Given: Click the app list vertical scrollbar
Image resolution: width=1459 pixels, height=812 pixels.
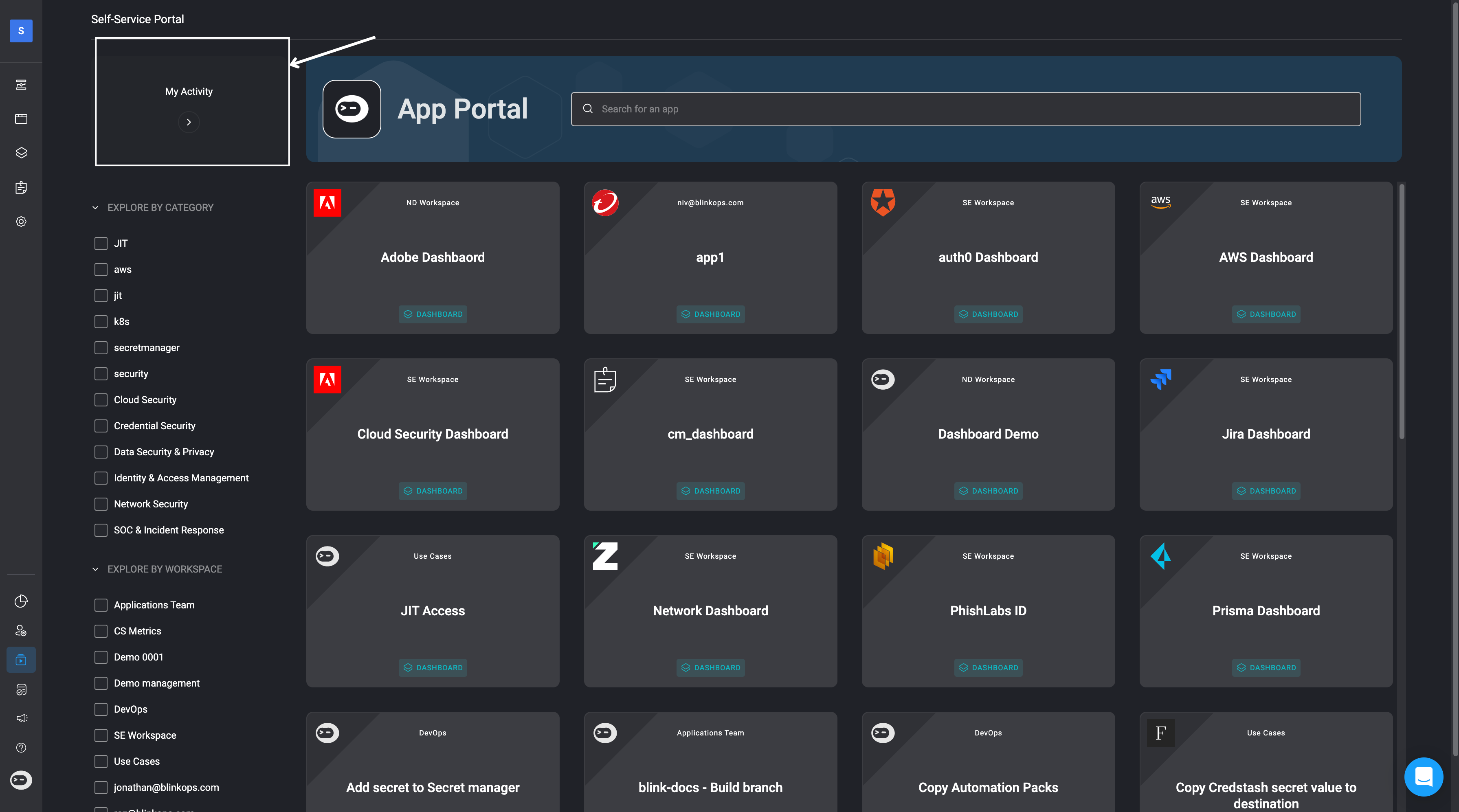Looking at the screenshot, I should click(1402, 312).
